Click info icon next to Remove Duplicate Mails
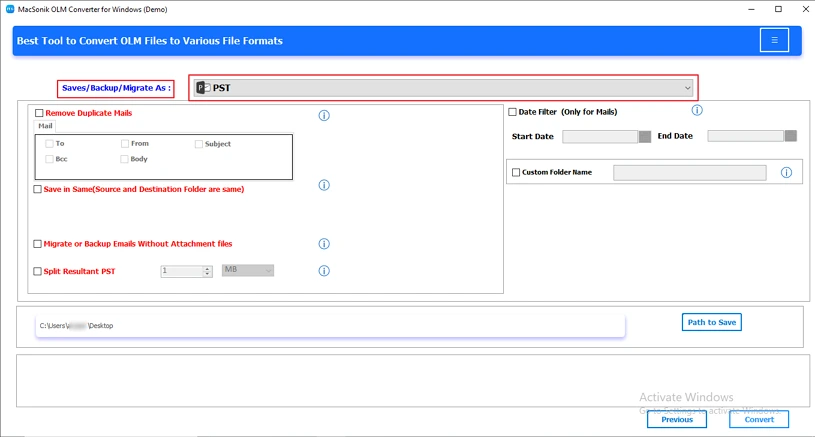 pos(324,115)
